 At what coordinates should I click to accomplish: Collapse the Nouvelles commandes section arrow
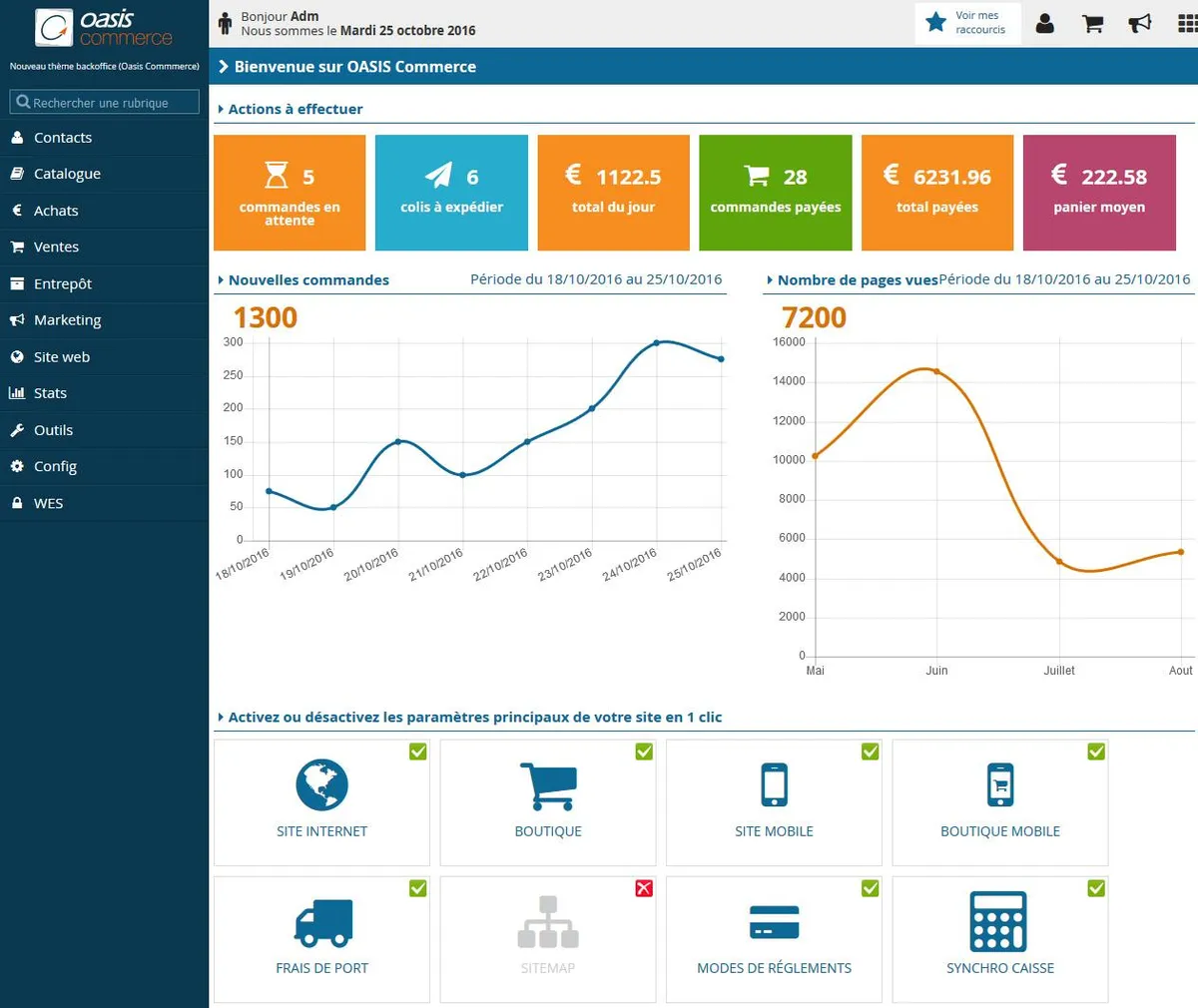(x=221, y=280)
